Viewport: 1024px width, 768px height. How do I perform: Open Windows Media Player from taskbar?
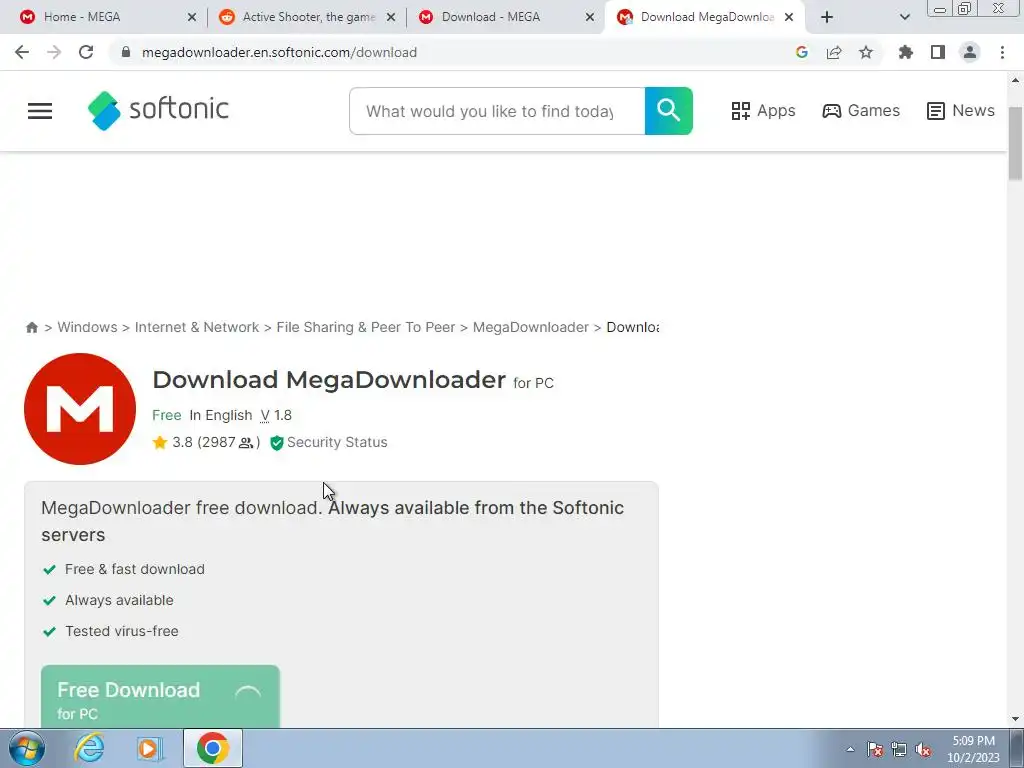click(150, 748)
